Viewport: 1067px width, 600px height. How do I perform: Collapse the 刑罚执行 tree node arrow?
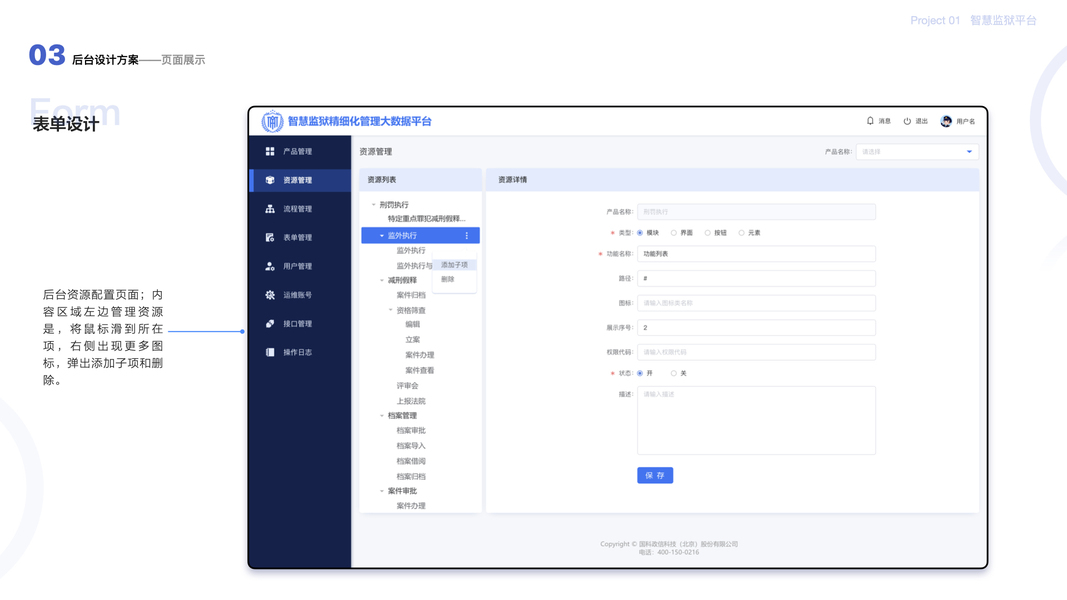tap(374, 205)
